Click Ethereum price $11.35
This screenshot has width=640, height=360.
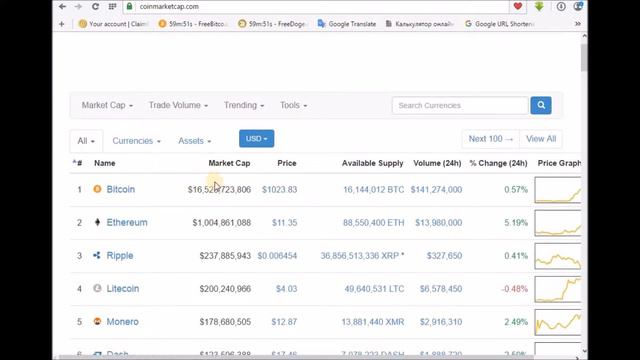(284, 222)
